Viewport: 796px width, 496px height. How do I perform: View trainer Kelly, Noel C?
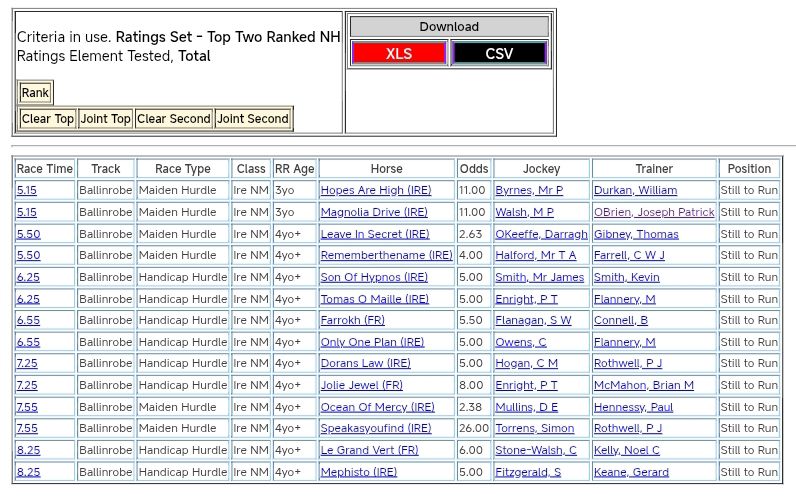tap(626, 450)
